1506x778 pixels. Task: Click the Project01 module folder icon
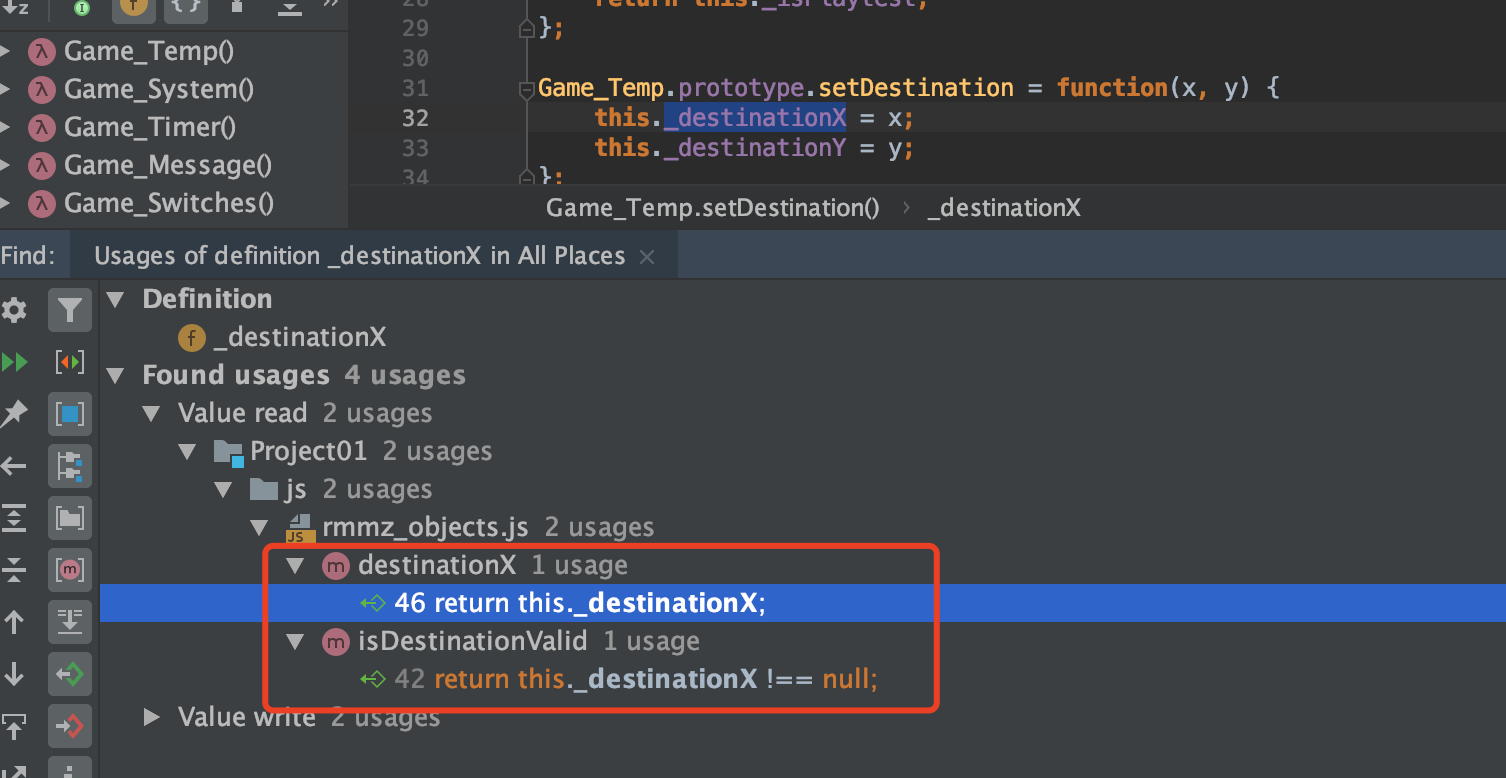229,452
